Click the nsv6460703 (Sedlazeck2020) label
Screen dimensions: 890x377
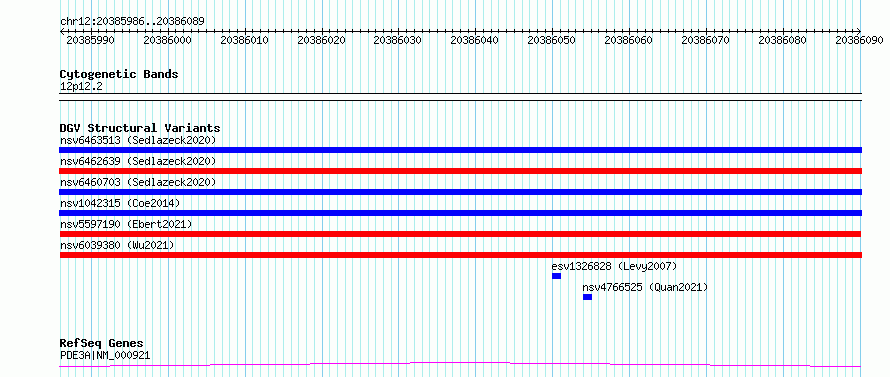(x=138, y=182)
